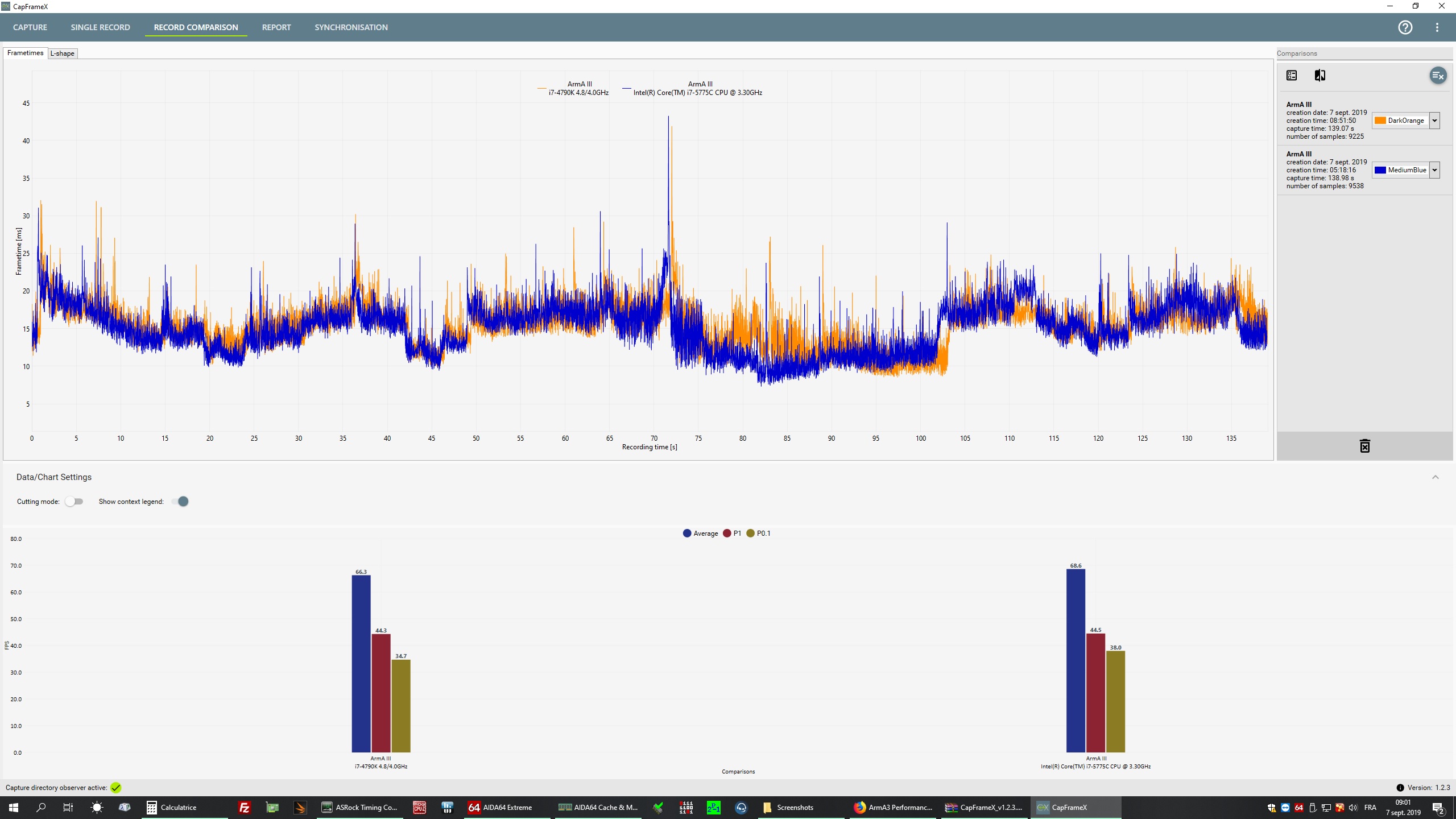Clear the comparison list with round button
Image resolution: width=1456 pixels, height=819 pixels.
click(1437, 76)
